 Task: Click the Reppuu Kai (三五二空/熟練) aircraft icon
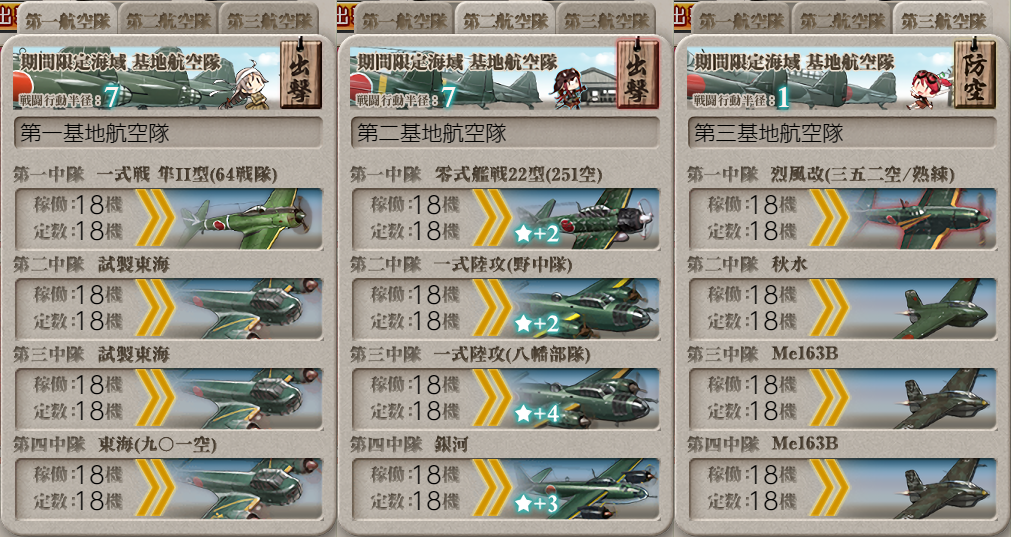(923, 219)
